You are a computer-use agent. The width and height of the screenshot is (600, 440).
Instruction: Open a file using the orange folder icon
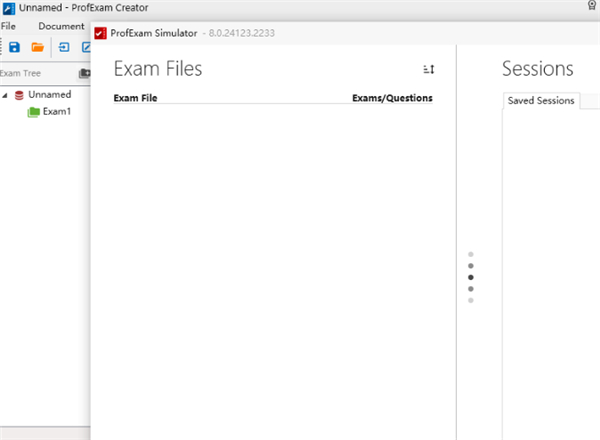(x=38, y=47)
